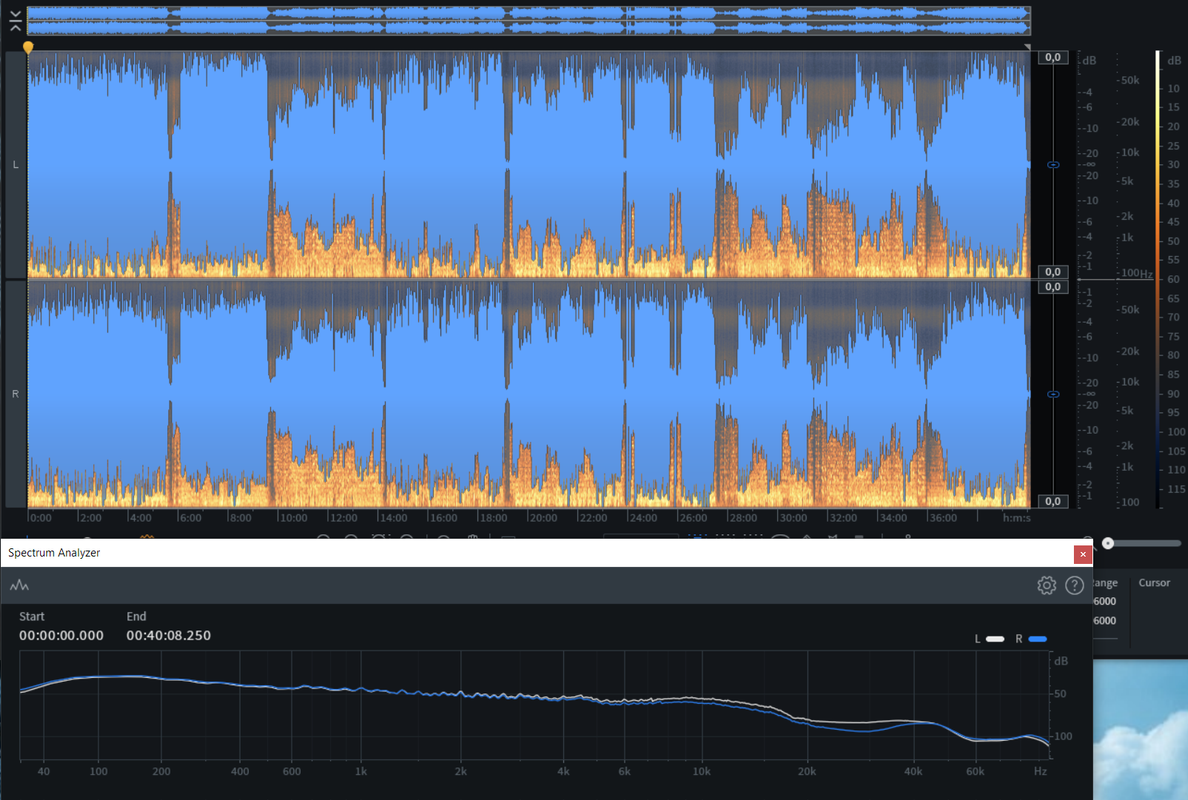Image resolution: width=1188 pixels, height=800 pixels.
Task: Click the end-of-file triangle marker above spectrogram
Action: (1027, 48)
